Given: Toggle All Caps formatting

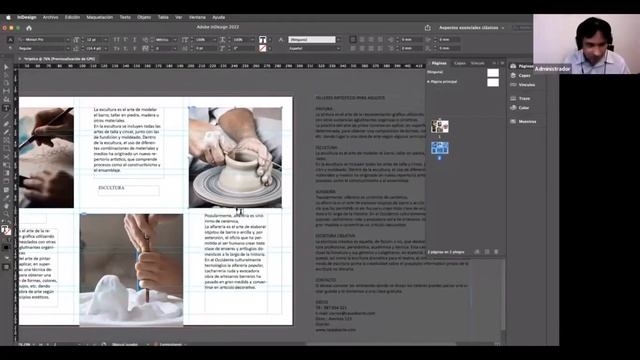Looking at the screenshot, I should click(x=116, y=40).
